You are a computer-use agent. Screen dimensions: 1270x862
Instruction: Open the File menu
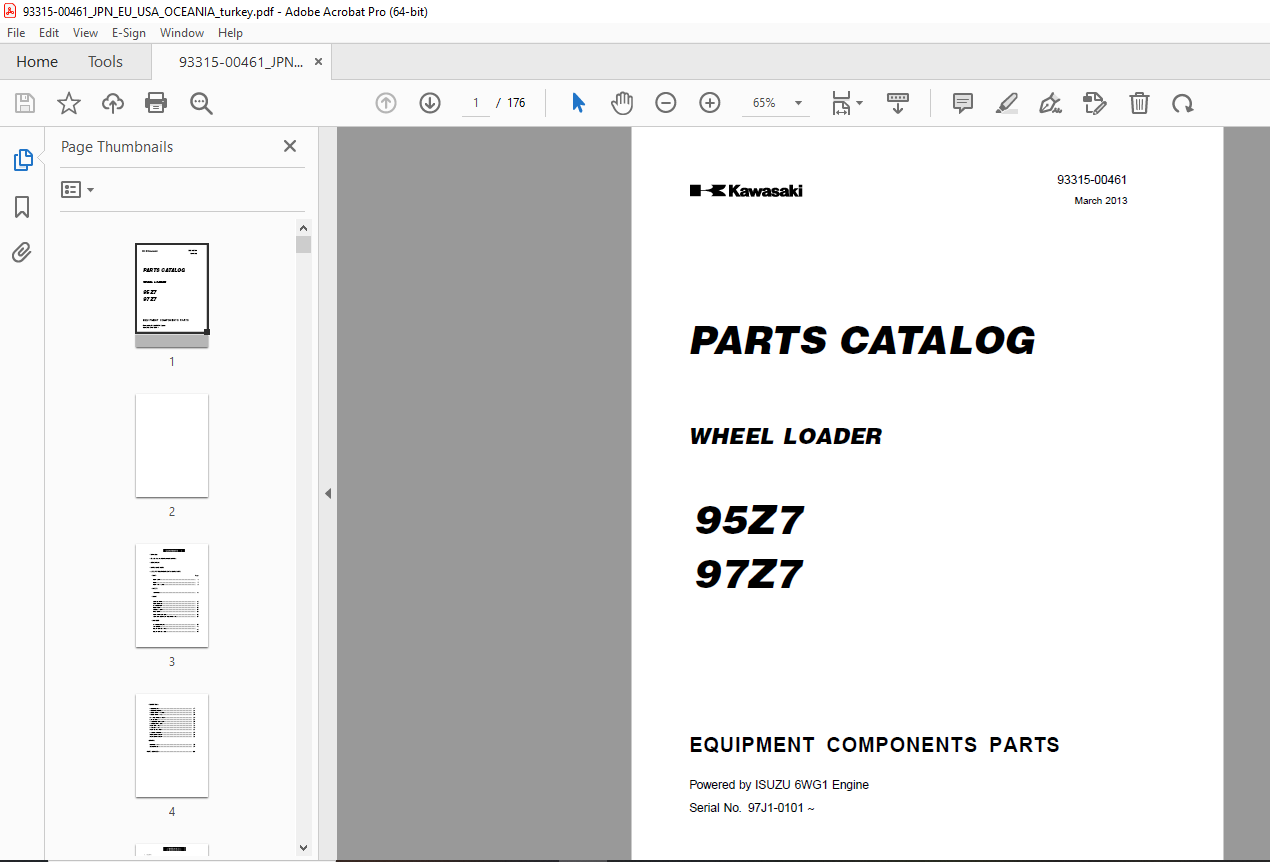pos(16,32)
